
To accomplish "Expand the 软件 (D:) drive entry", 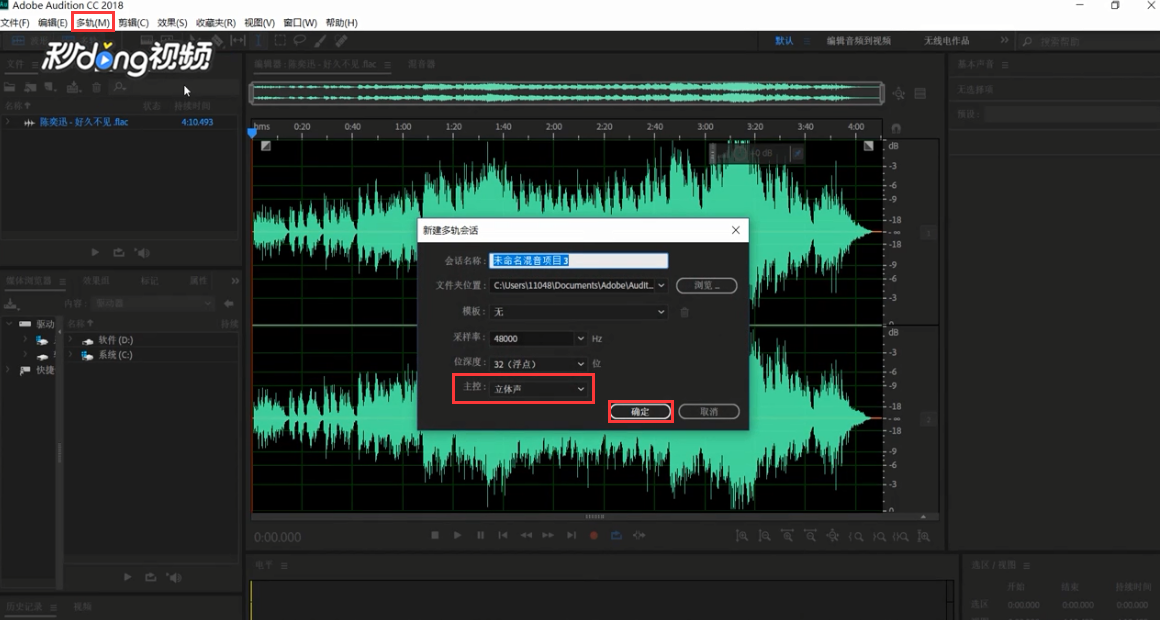I will (x=70, y=340).
